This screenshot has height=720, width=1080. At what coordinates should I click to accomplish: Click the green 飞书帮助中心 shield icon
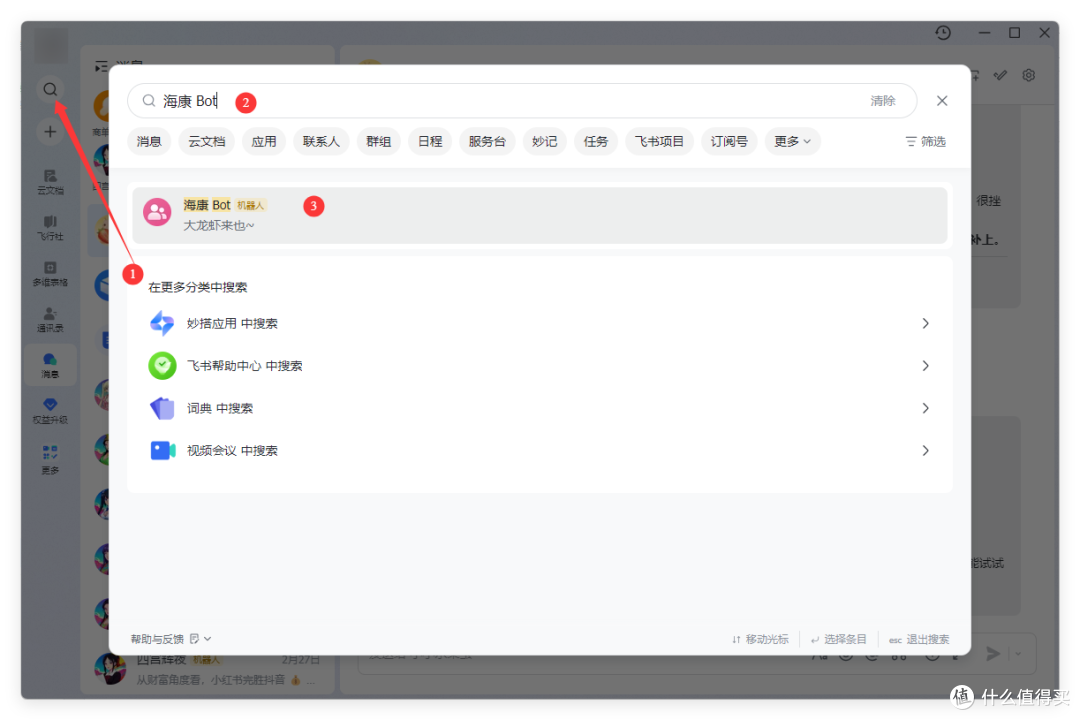click(x=163, y=366)
